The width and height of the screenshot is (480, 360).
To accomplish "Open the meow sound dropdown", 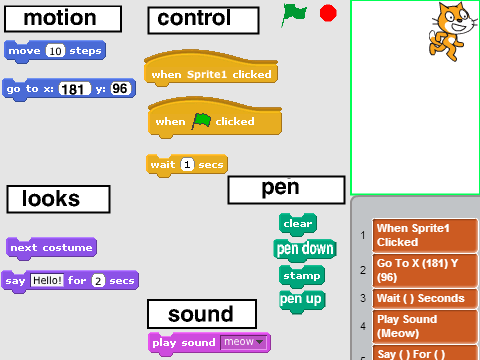I will pos(244,342).
